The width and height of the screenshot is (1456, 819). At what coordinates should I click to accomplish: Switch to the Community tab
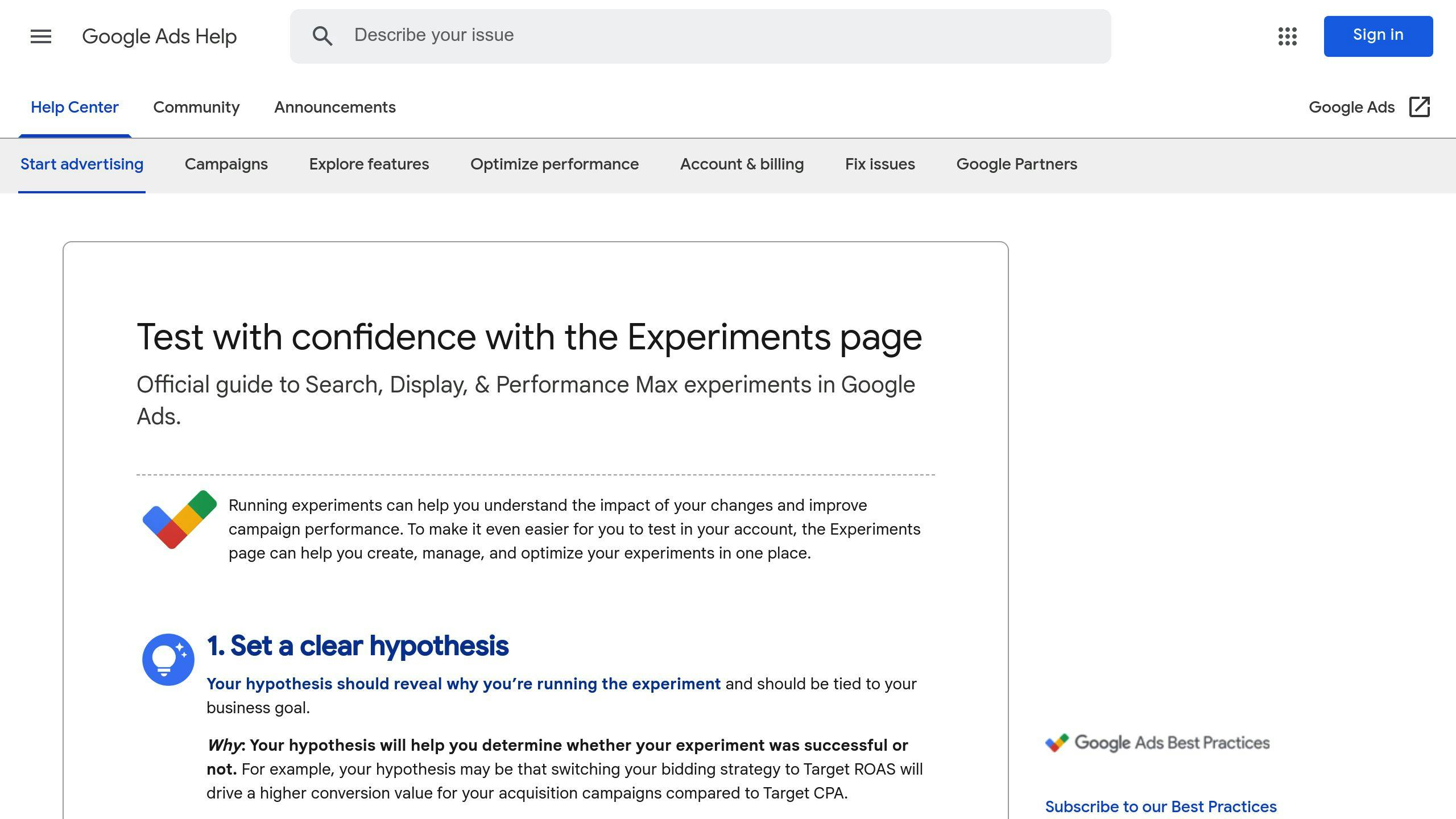[x=196, y=107]
